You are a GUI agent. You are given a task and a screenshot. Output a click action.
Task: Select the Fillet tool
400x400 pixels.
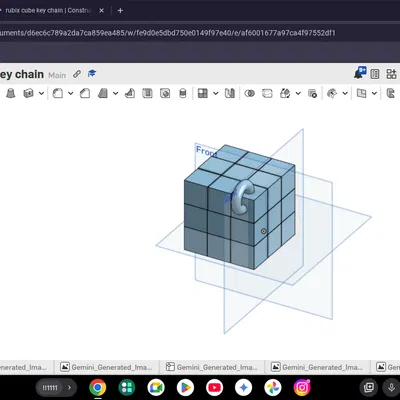tap(58, 93)
